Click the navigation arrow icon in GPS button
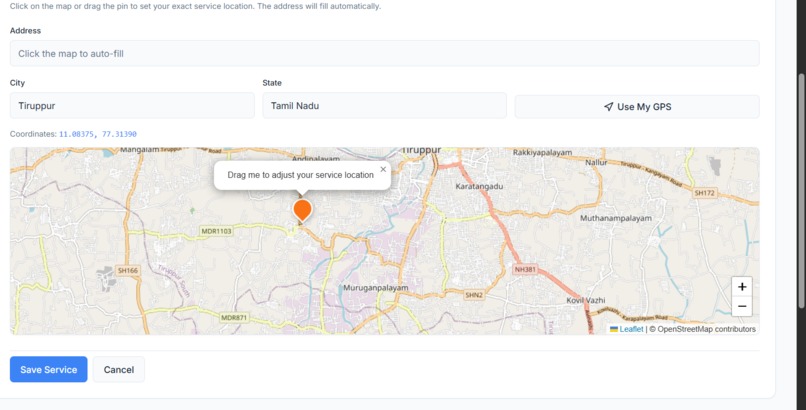806x410 pixels. coord(609,106)
